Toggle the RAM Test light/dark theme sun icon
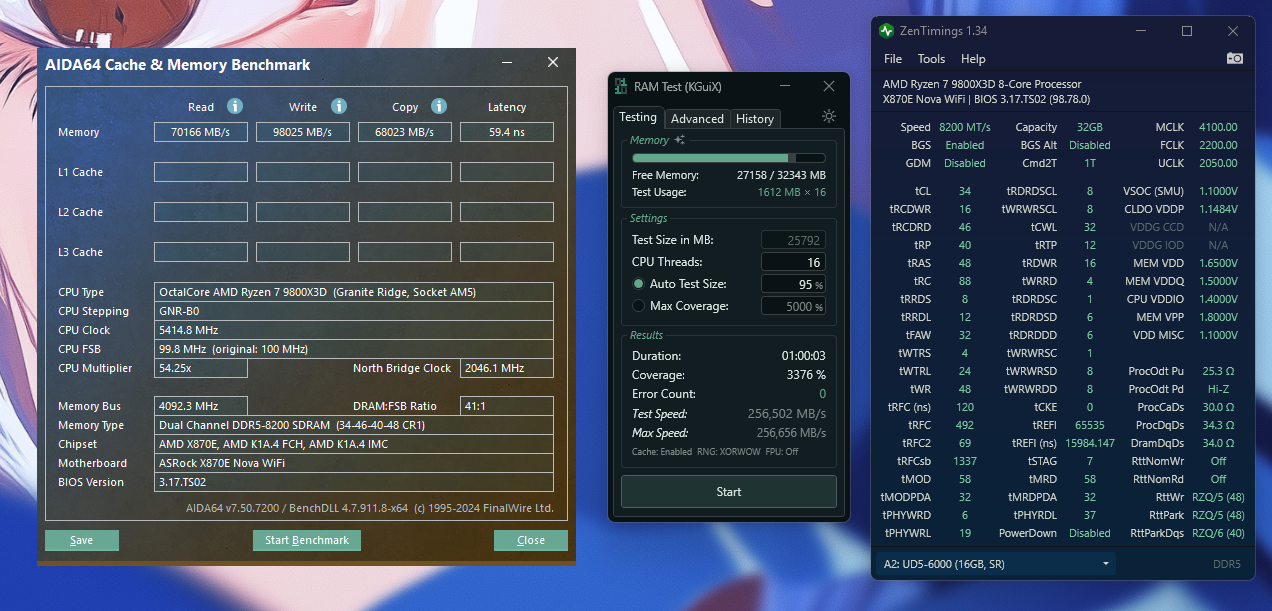Screen dimensions: 1272x611 tap(828, 116)
